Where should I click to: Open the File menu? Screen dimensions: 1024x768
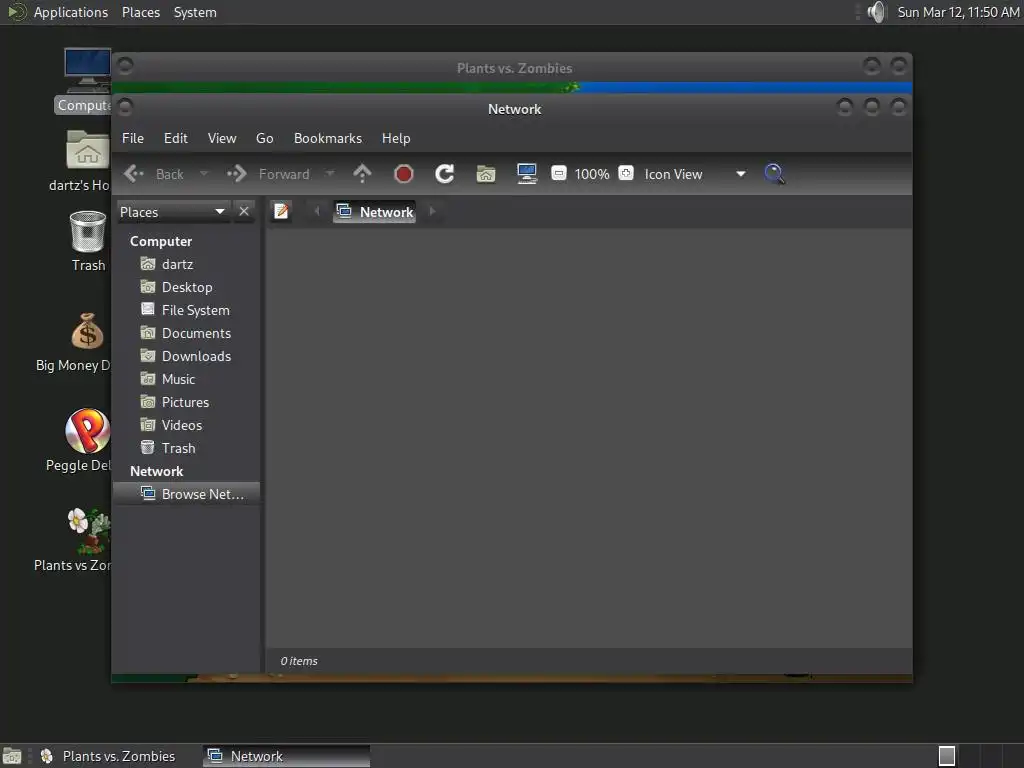click(x=133, y=138)
